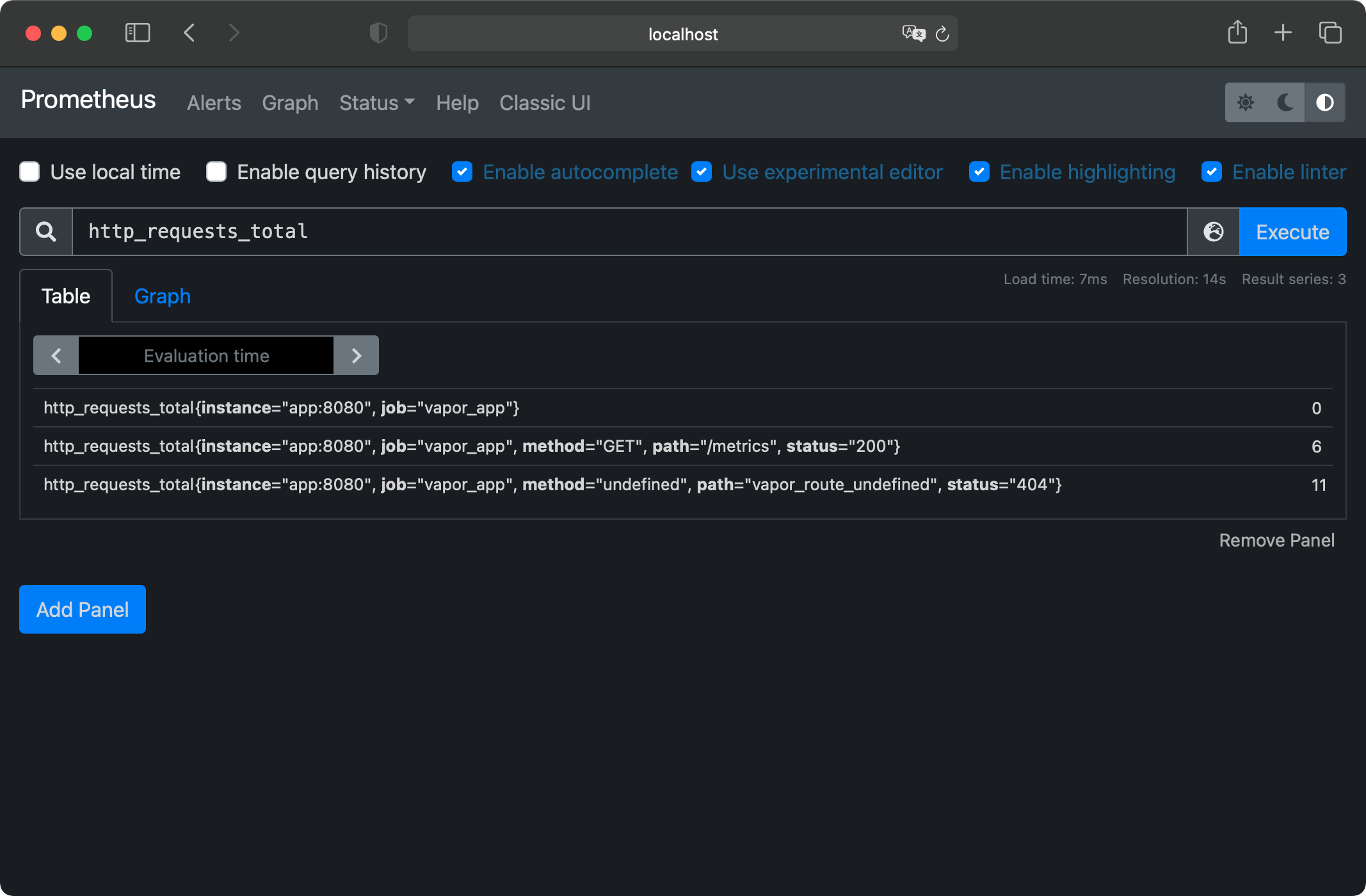Uncheck Enable highlighting

pyautogui.click(x=979, y=172)
